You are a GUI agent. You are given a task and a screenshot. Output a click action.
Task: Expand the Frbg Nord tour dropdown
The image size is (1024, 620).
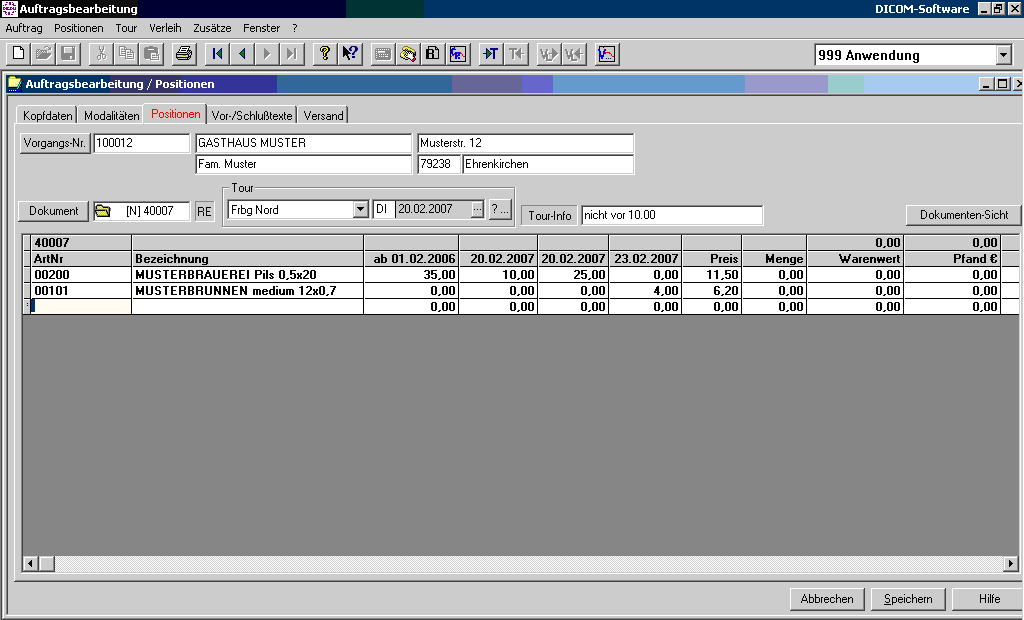tap(360, 210)
